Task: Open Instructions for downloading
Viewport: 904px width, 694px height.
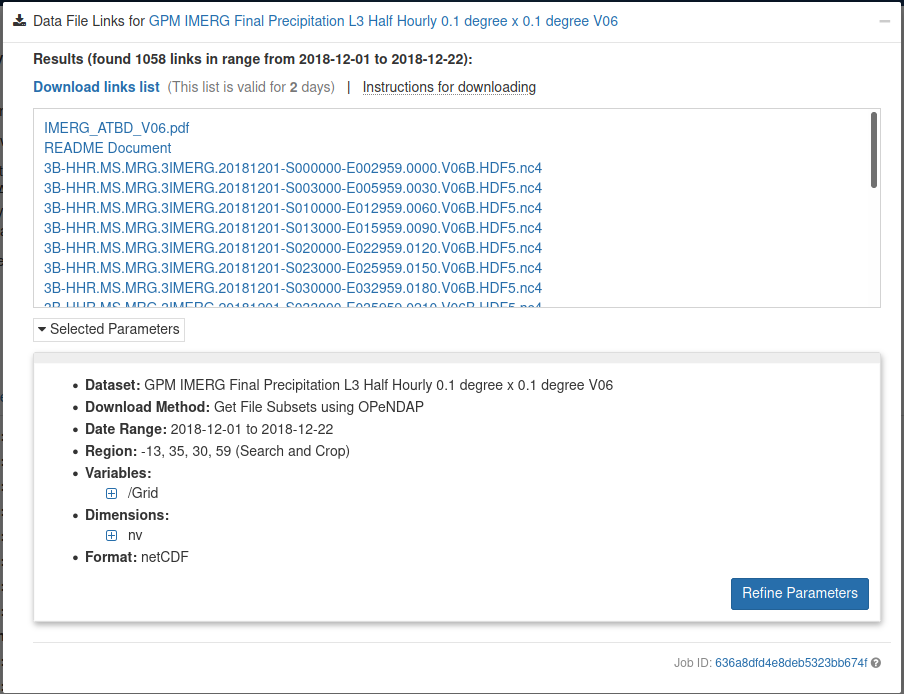Action: [449, 87]
